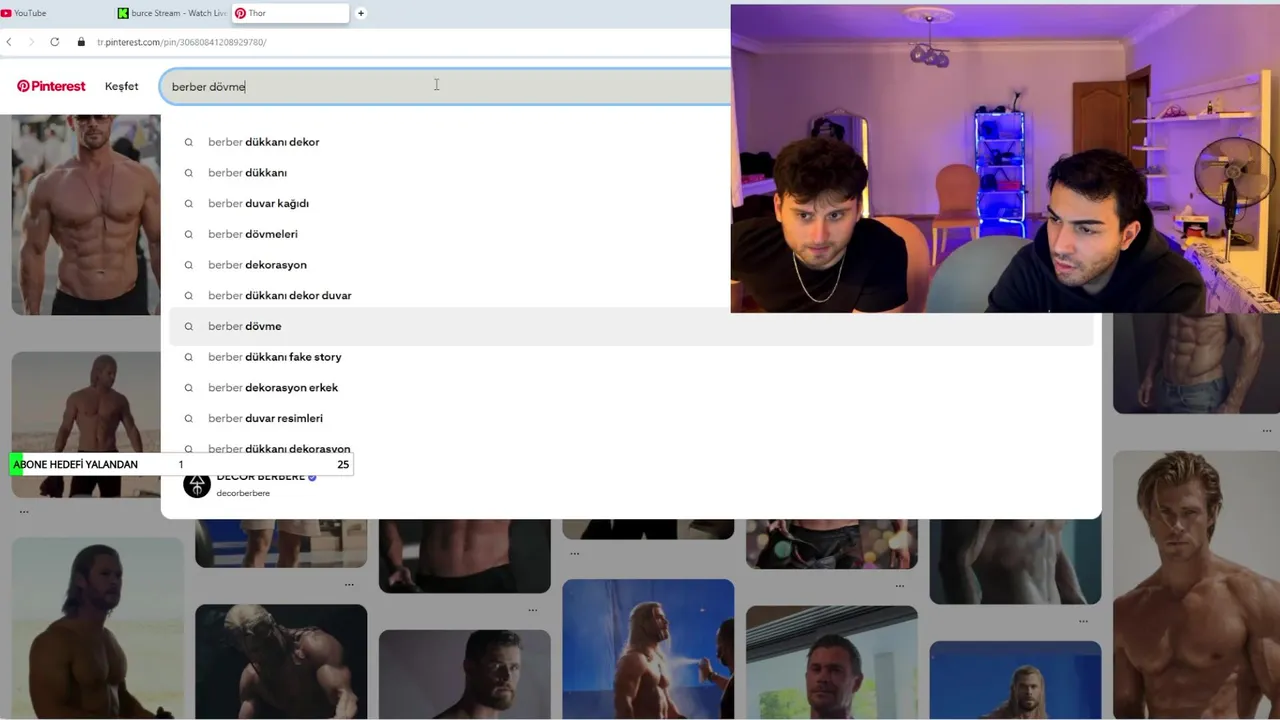Click the webcam overlay video
The width and height of the screenshot is (1280, 720).
coord(1005,158)
